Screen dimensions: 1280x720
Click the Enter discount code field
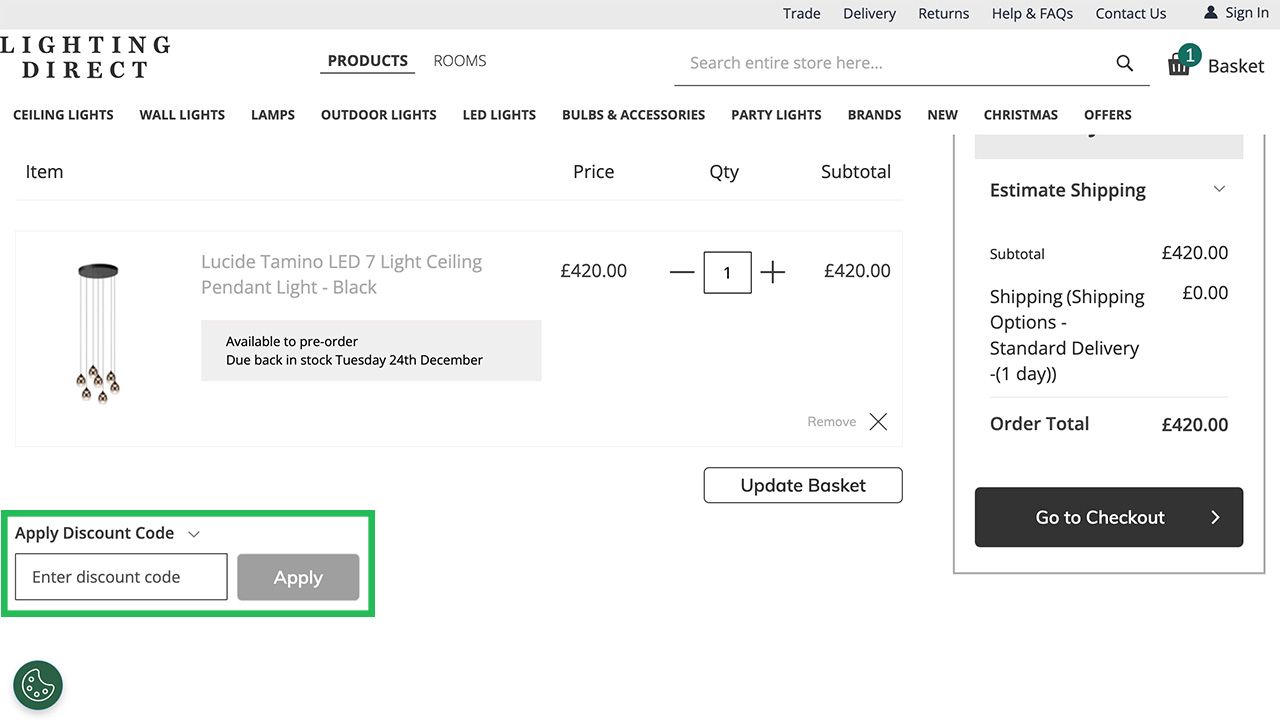click(120, 577)
